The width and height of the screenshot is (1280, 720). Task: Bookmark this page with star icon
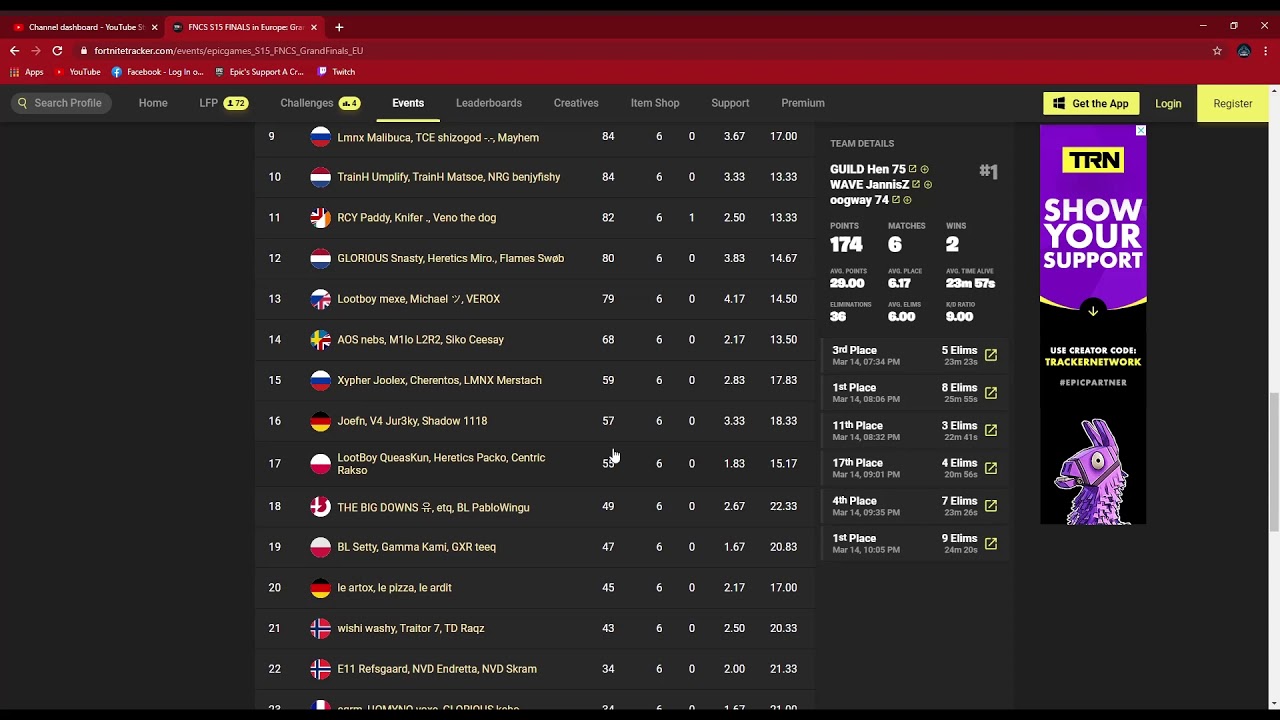point(1217,50)
